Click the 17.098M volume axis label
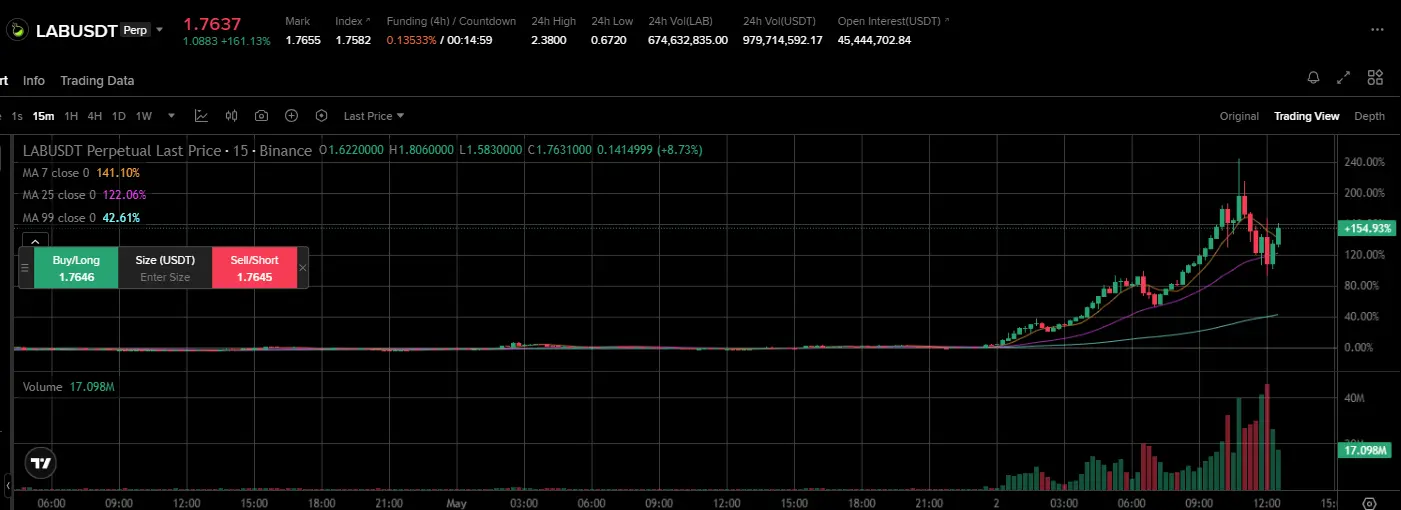Screen dimensions: 1401x510 pos(1368,450)
